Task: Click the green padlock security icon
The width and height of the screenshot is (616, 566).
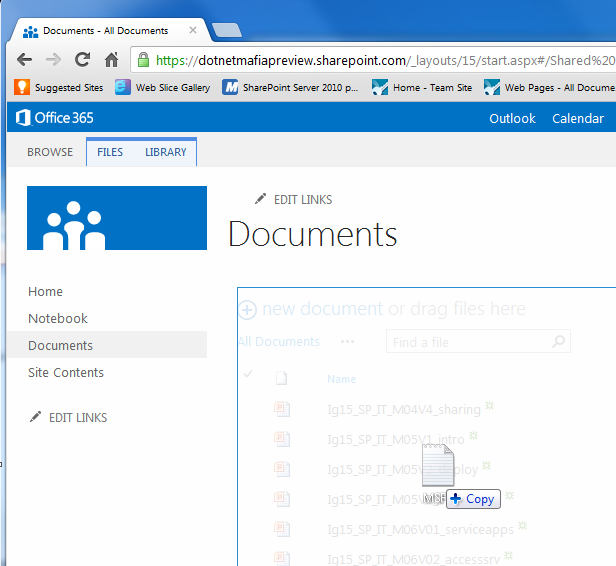Action: [143, 60]
